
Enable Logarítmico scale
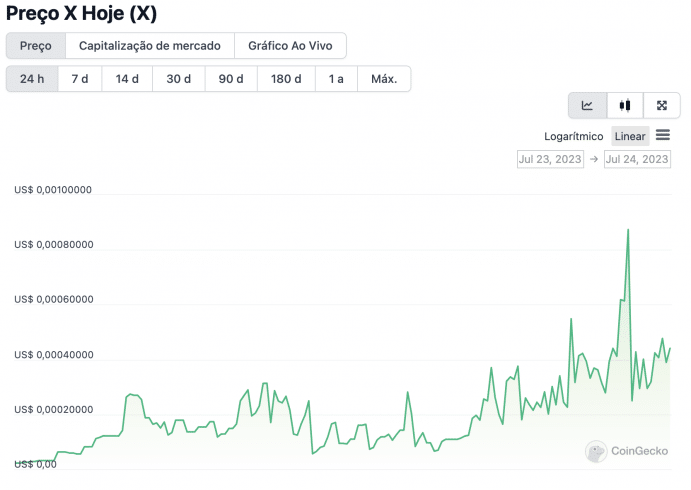point(573,136)
